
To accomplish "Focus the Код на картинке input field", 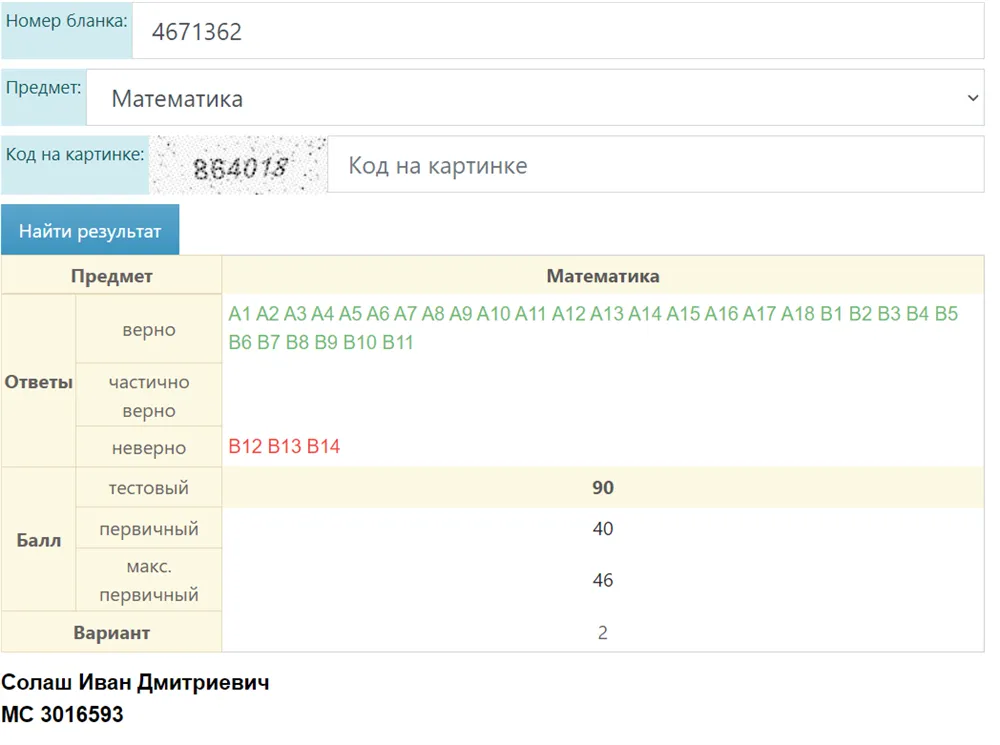I will coord(656,165).
